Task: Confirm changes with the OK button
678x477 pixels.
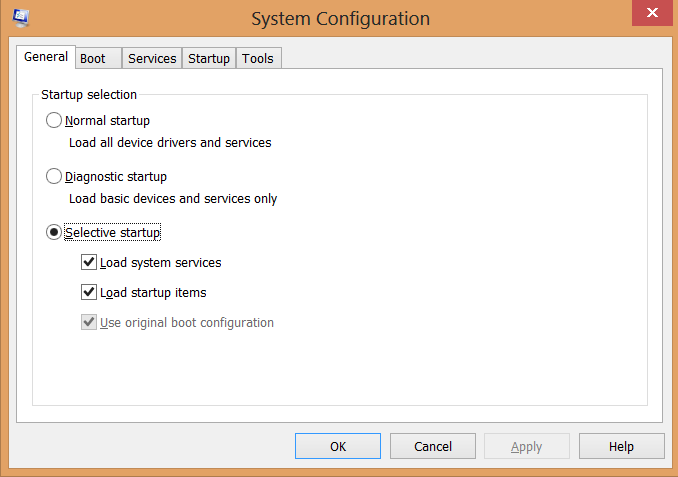Action: point(338,446)
